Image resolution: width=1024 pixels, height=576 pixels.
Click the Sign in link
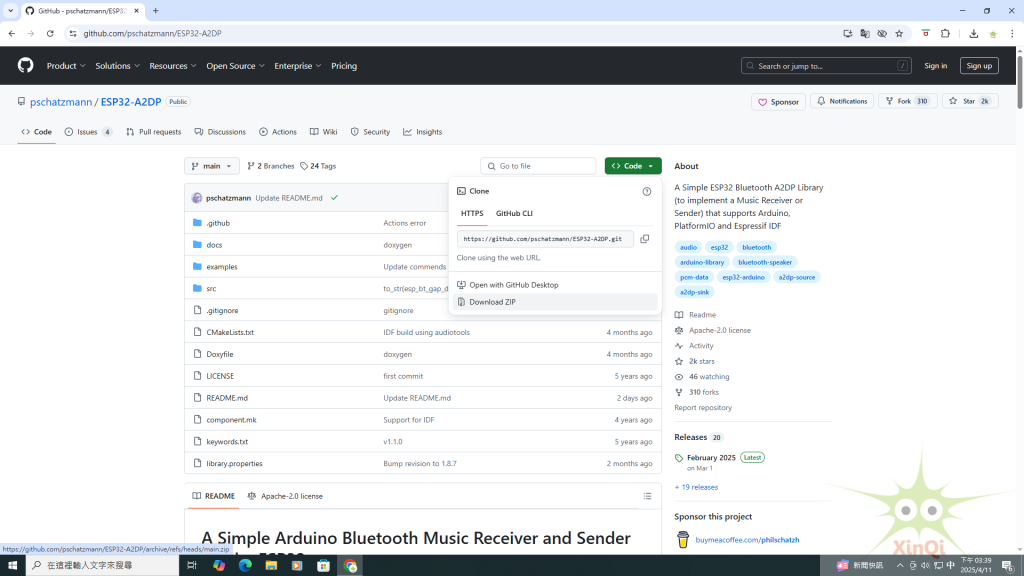935,66
